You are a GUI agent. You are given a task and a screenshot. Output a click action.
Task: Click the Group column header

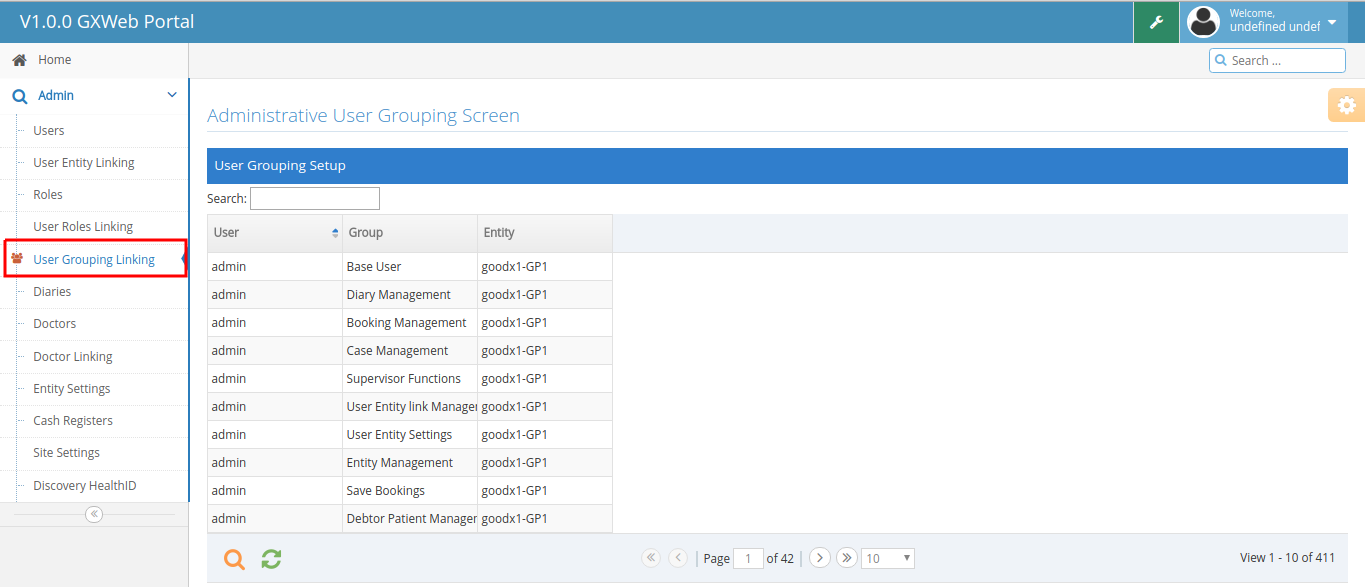409,233
